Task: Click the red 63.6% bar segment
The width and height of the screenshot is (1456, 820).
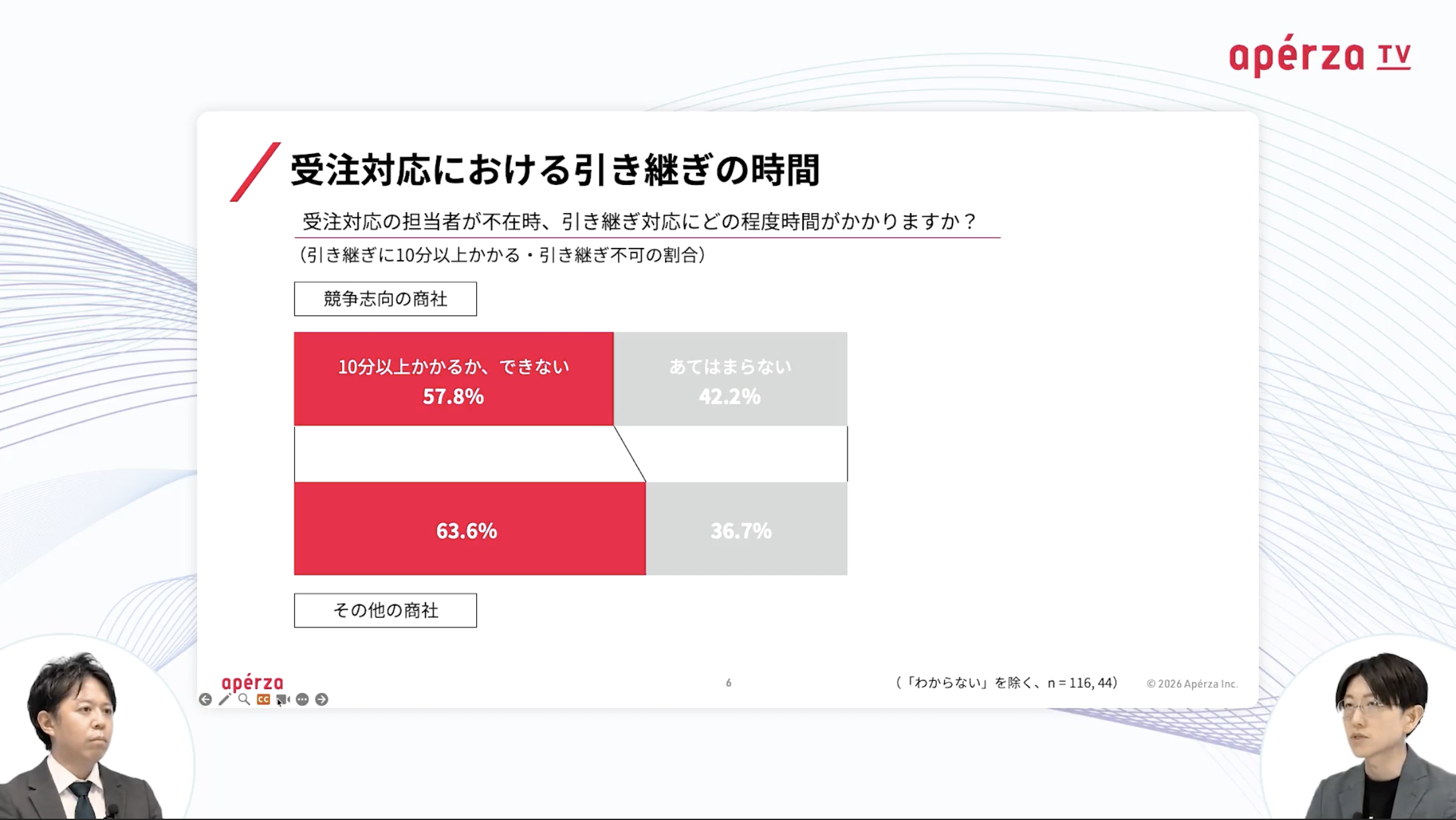Action: tap(470, 529)
